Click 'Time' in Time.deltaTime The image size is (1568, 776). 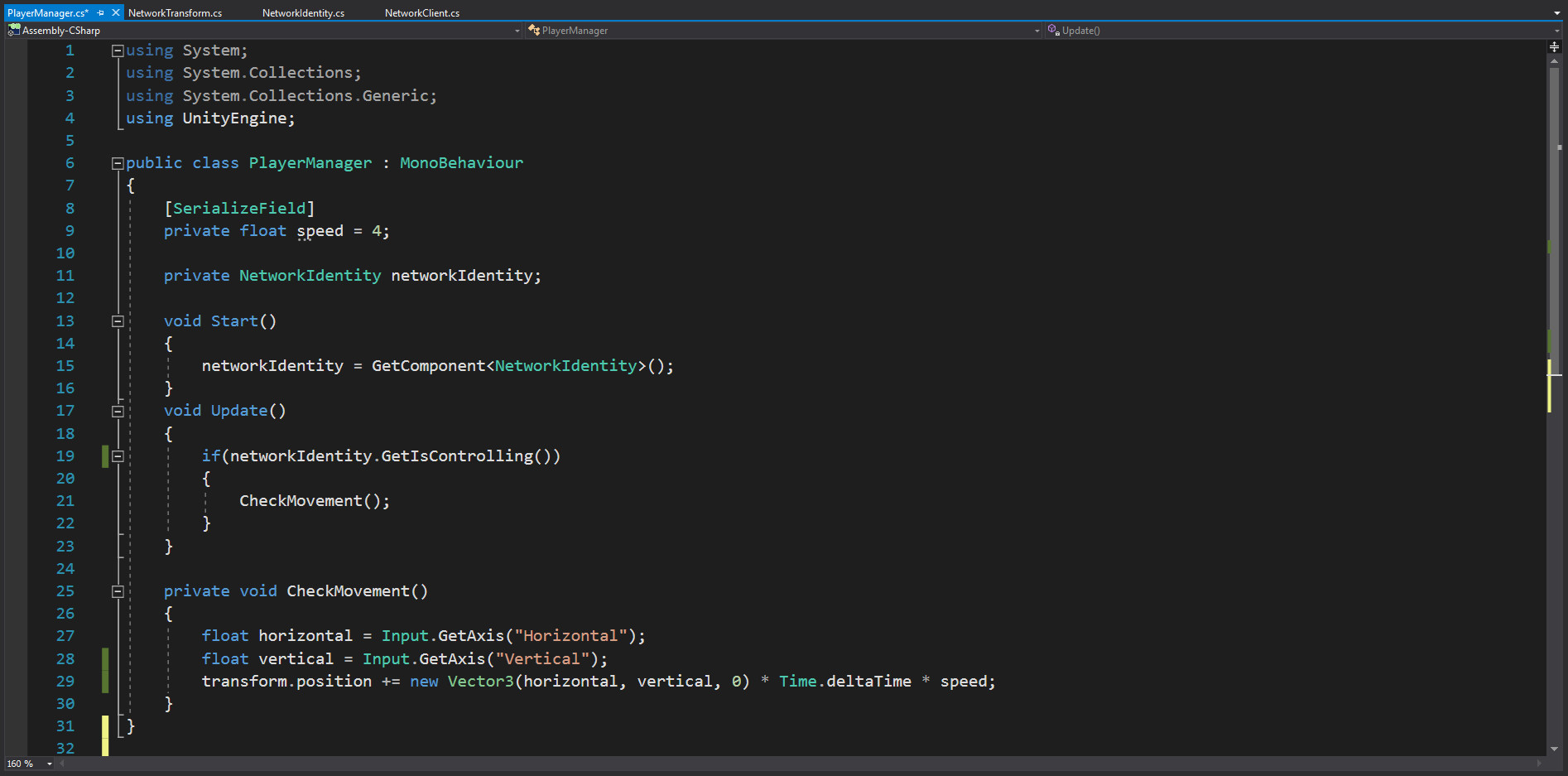point(798,682)
